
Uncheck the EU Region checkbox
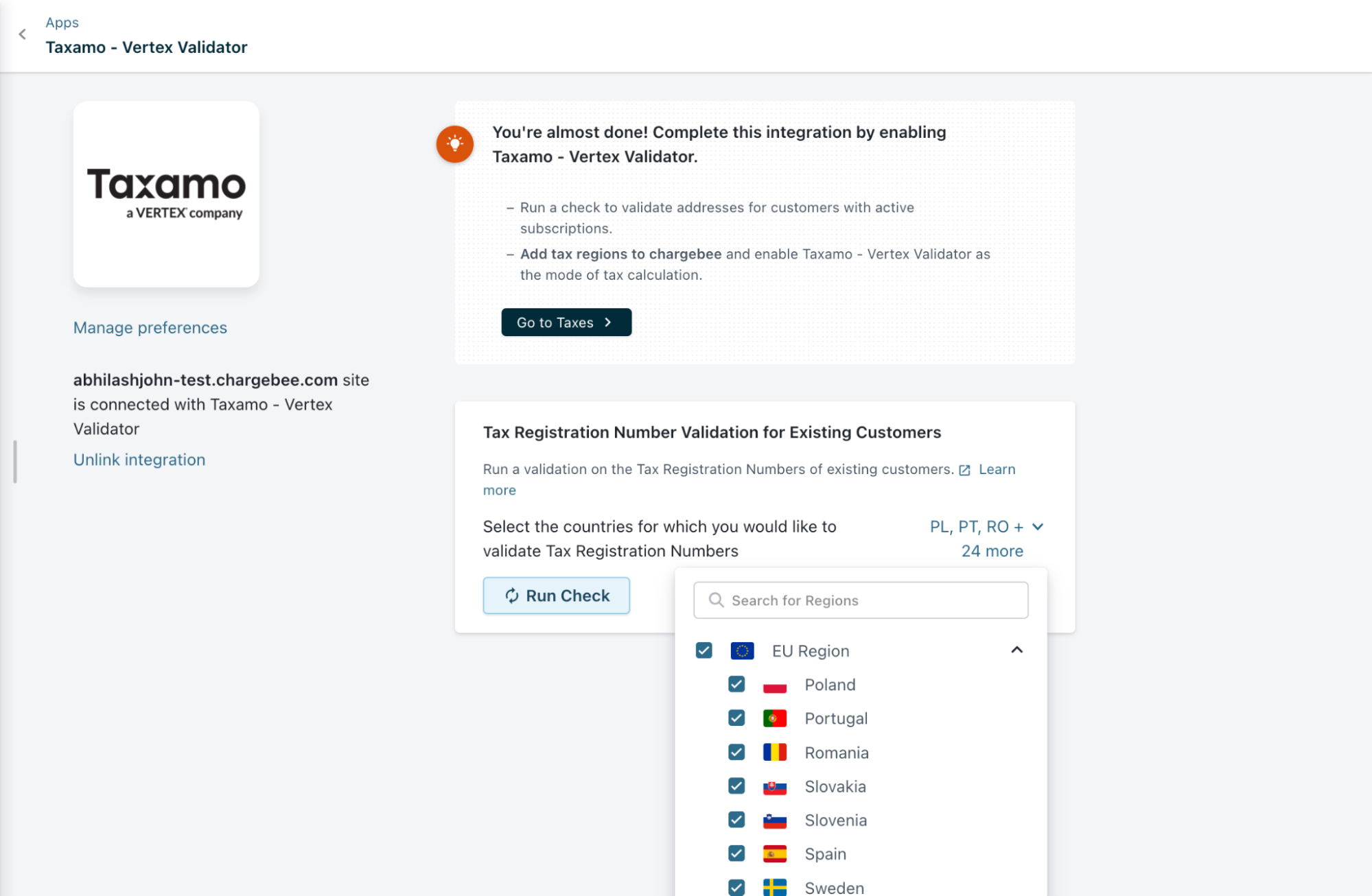[x=704, y=650]
